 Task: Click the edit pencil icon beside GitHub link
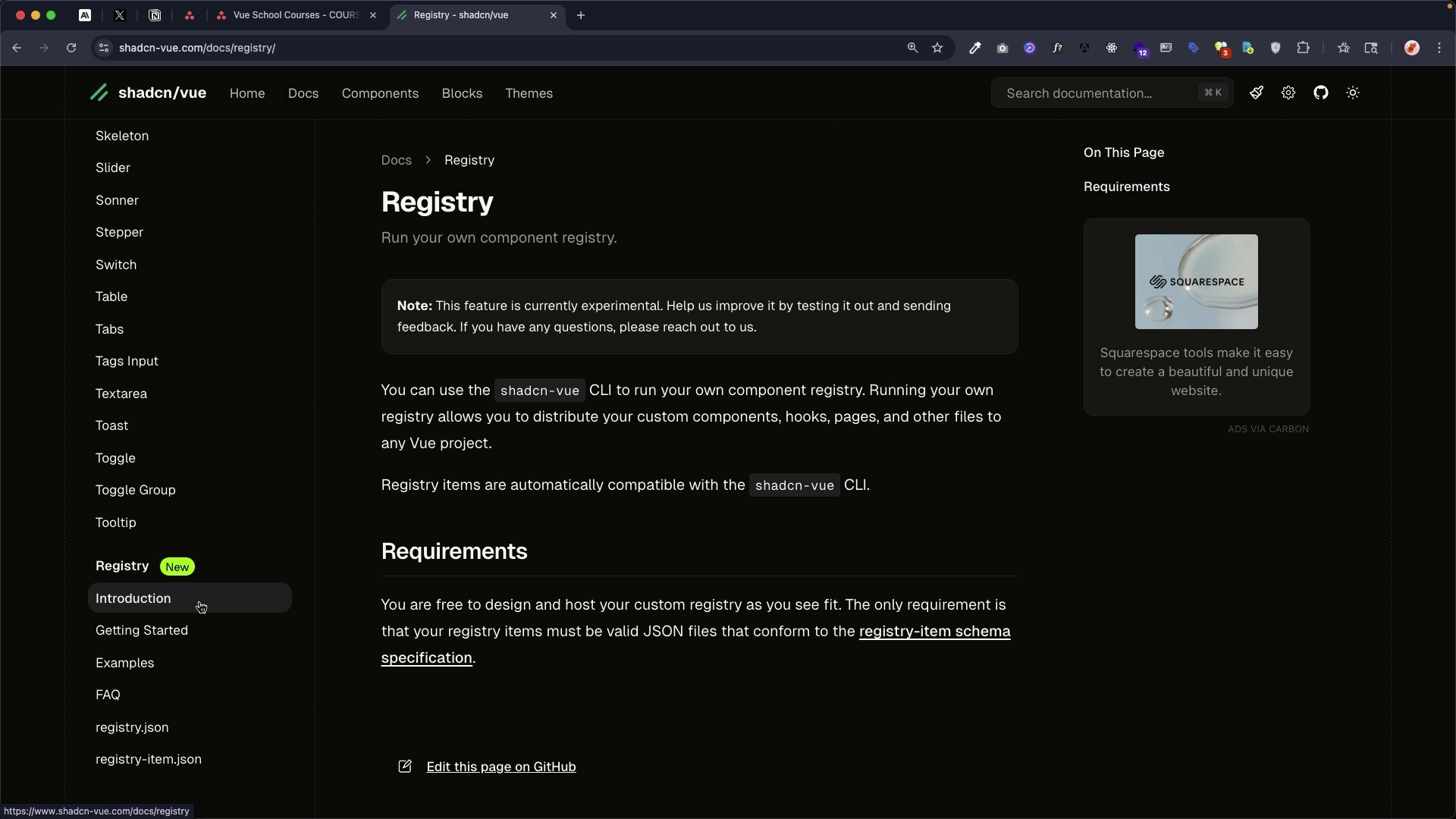pyautogui.click(x=405, y=767)
